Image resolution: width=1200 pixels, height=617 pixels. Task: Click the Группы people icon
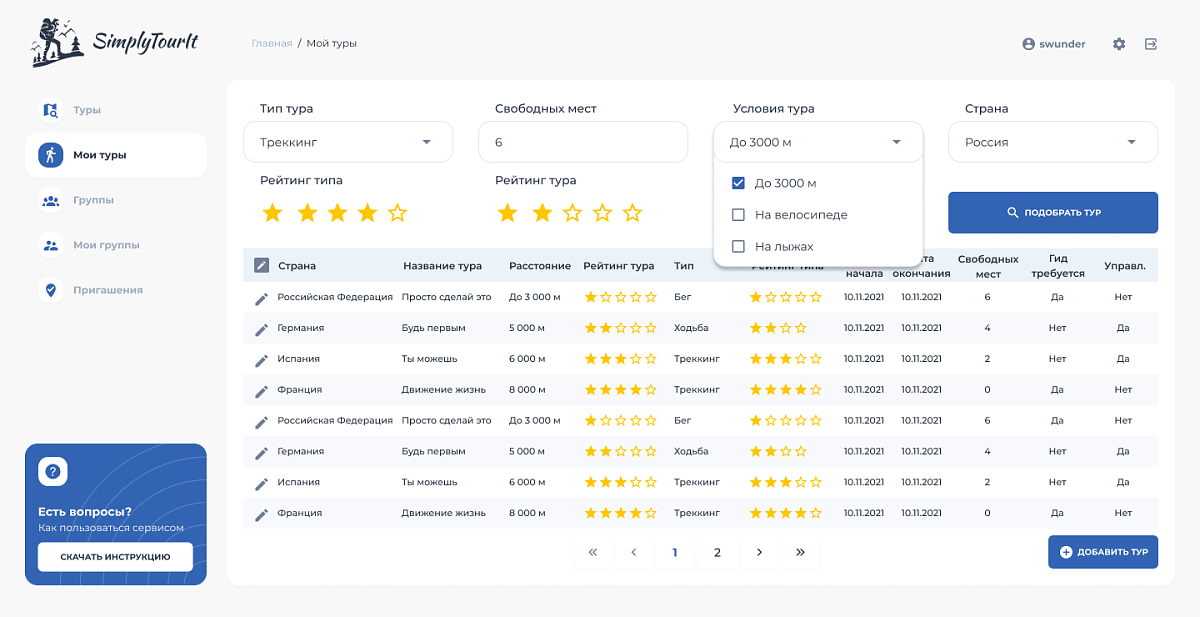[50, 200]
